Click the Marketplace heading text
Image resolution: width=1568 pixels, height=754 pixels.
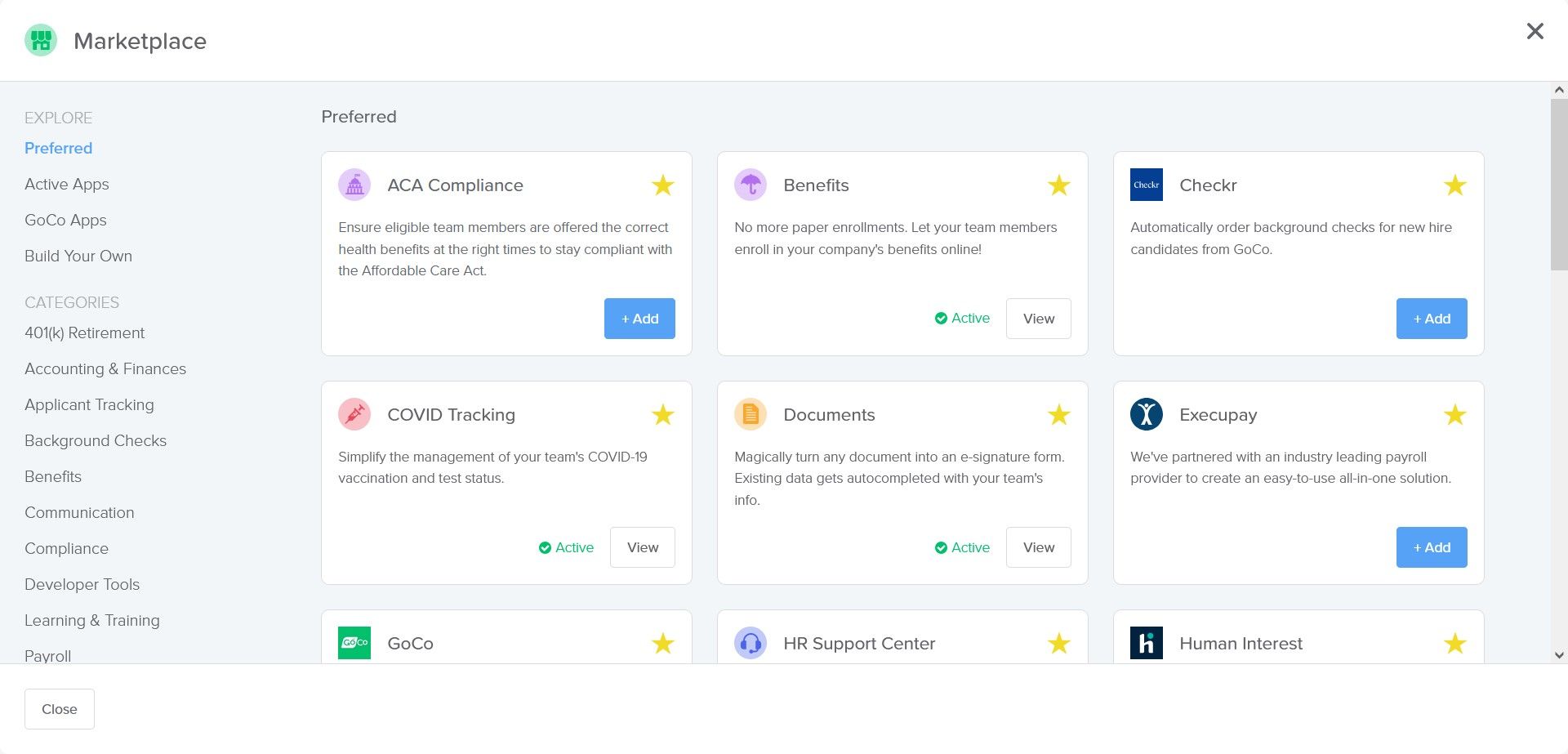coord(140,41)
